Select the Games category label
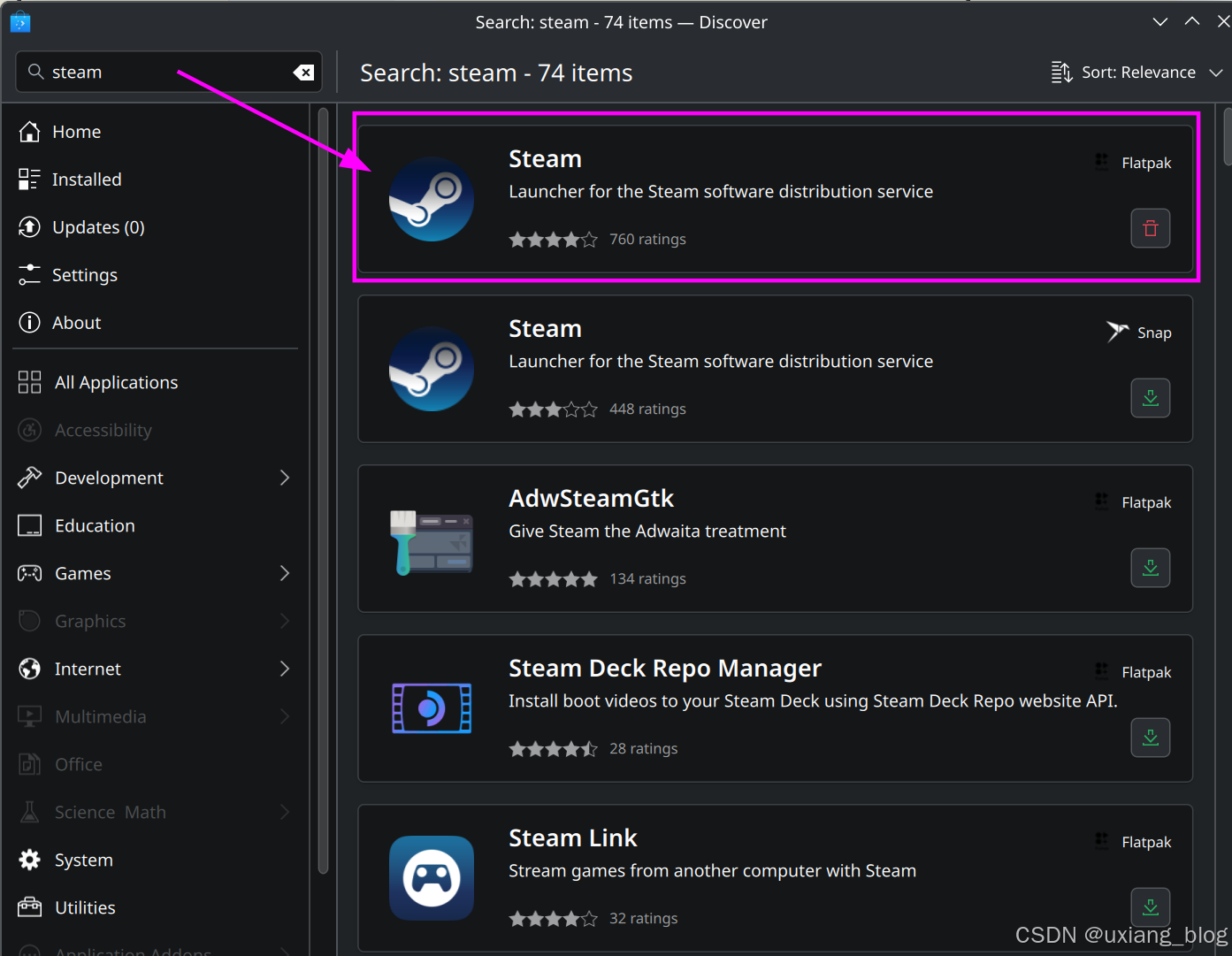The height and width of the screenshot is (956, 1232). [83, 573]
